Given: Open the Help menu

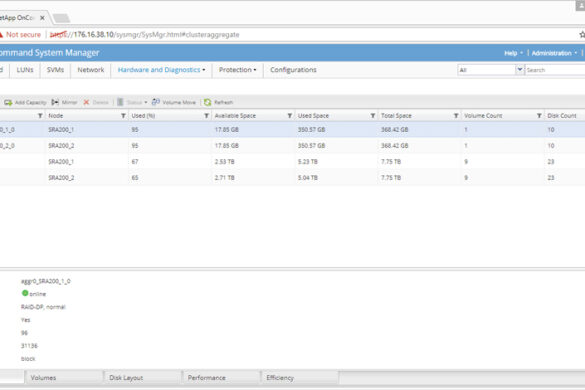Looking at the screenshot, I should pyautogui.click(x=513, y=53).
